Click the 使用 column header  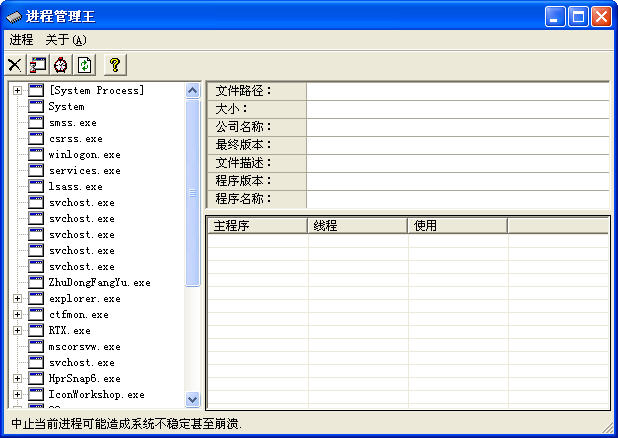(457, 226)
